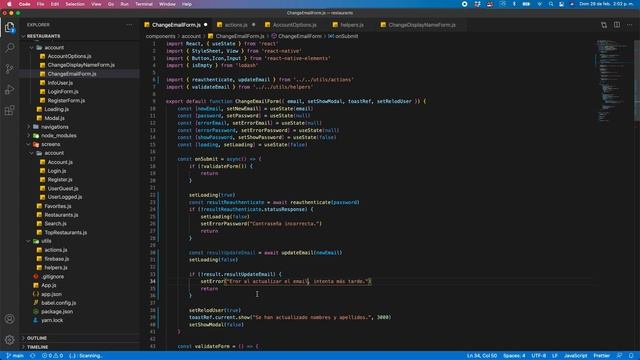
Task: Change encoding via UTF-8 status item
Action: point(538,356)
